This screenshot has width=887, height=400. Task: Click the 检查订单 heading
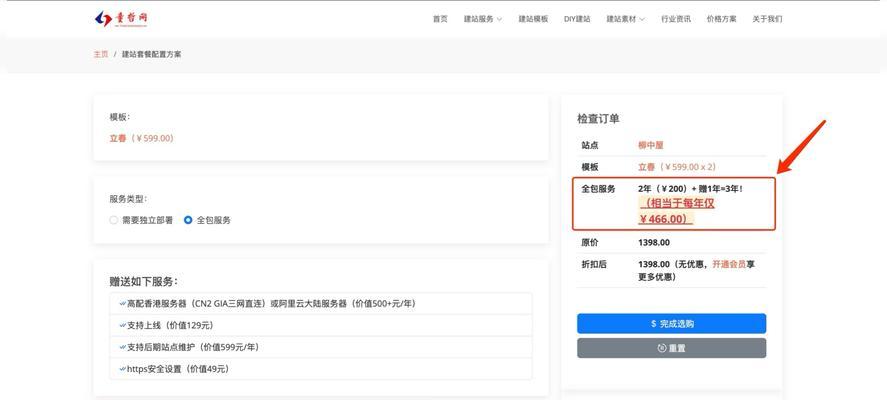[x=598, y=119]
